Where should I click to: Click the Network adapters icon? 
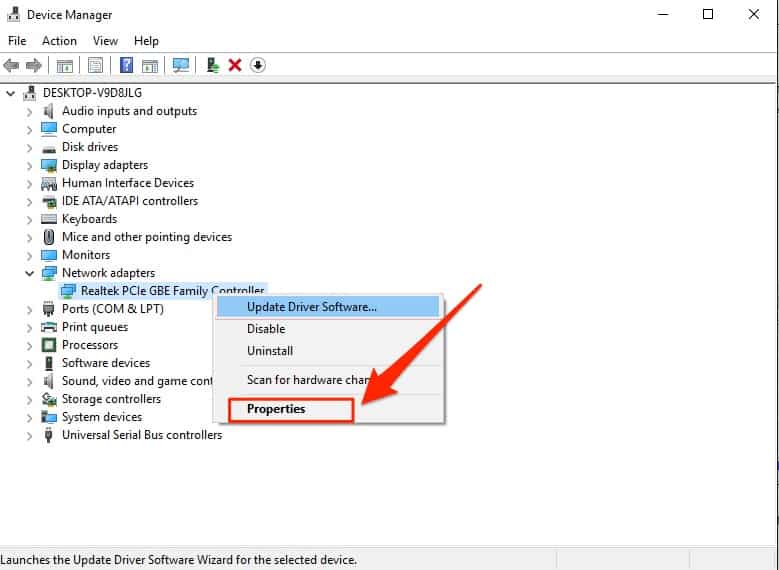pos(49,273)
